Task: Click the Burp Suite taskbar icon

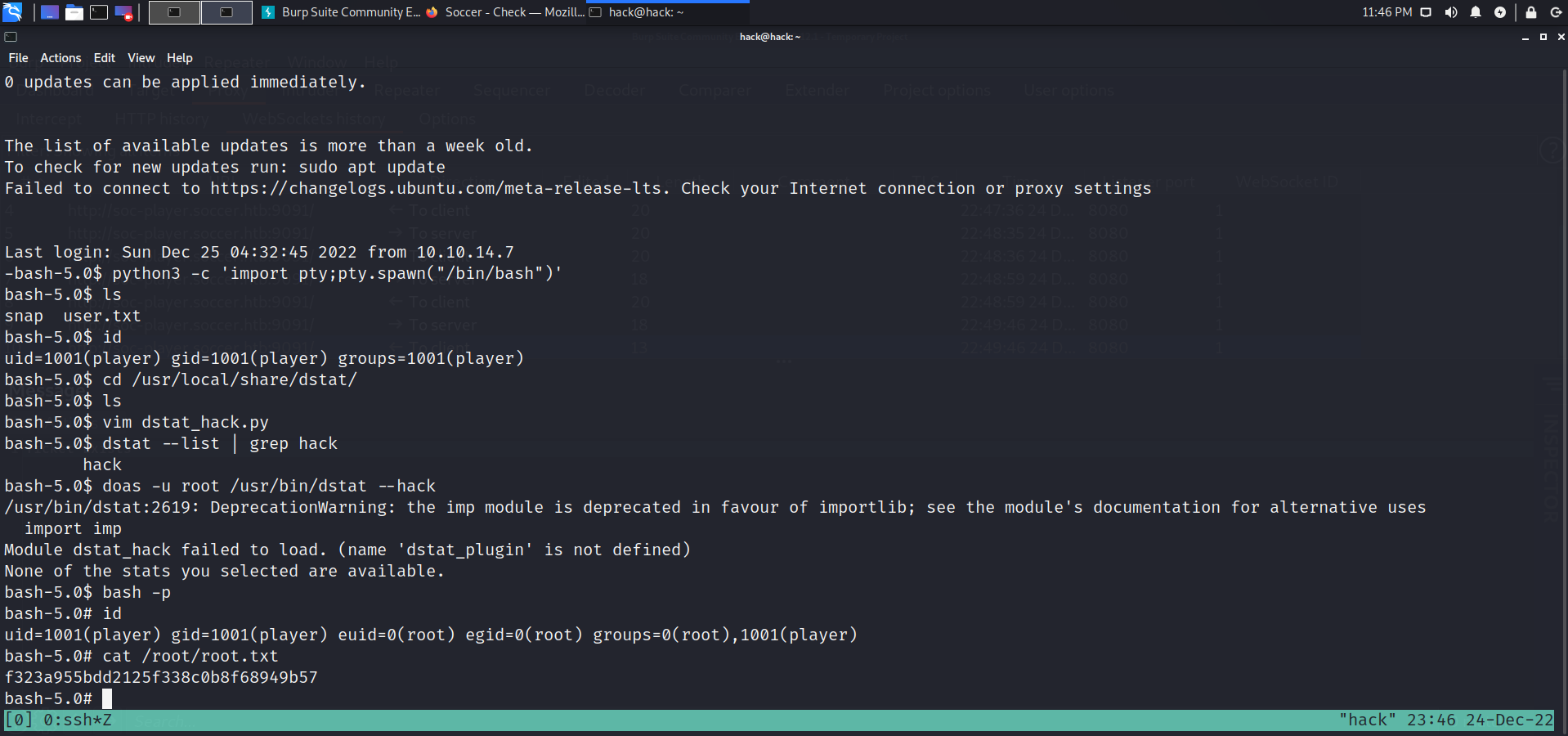Action: [x=268, y=12]
